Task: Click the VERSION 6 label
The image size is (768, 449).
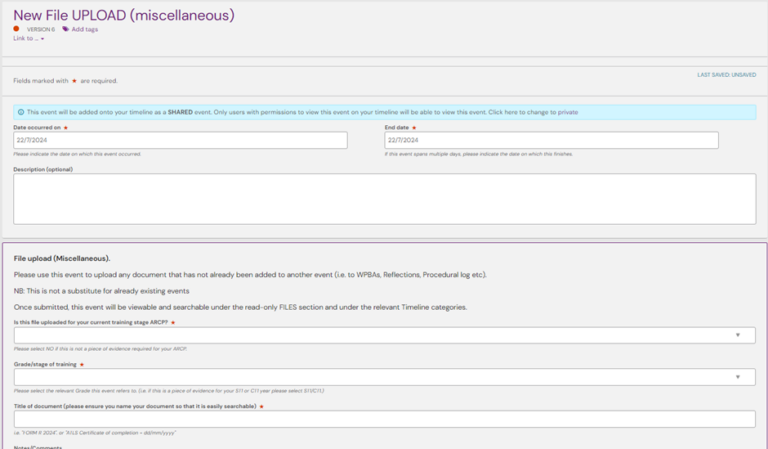Action: [41, 29]
